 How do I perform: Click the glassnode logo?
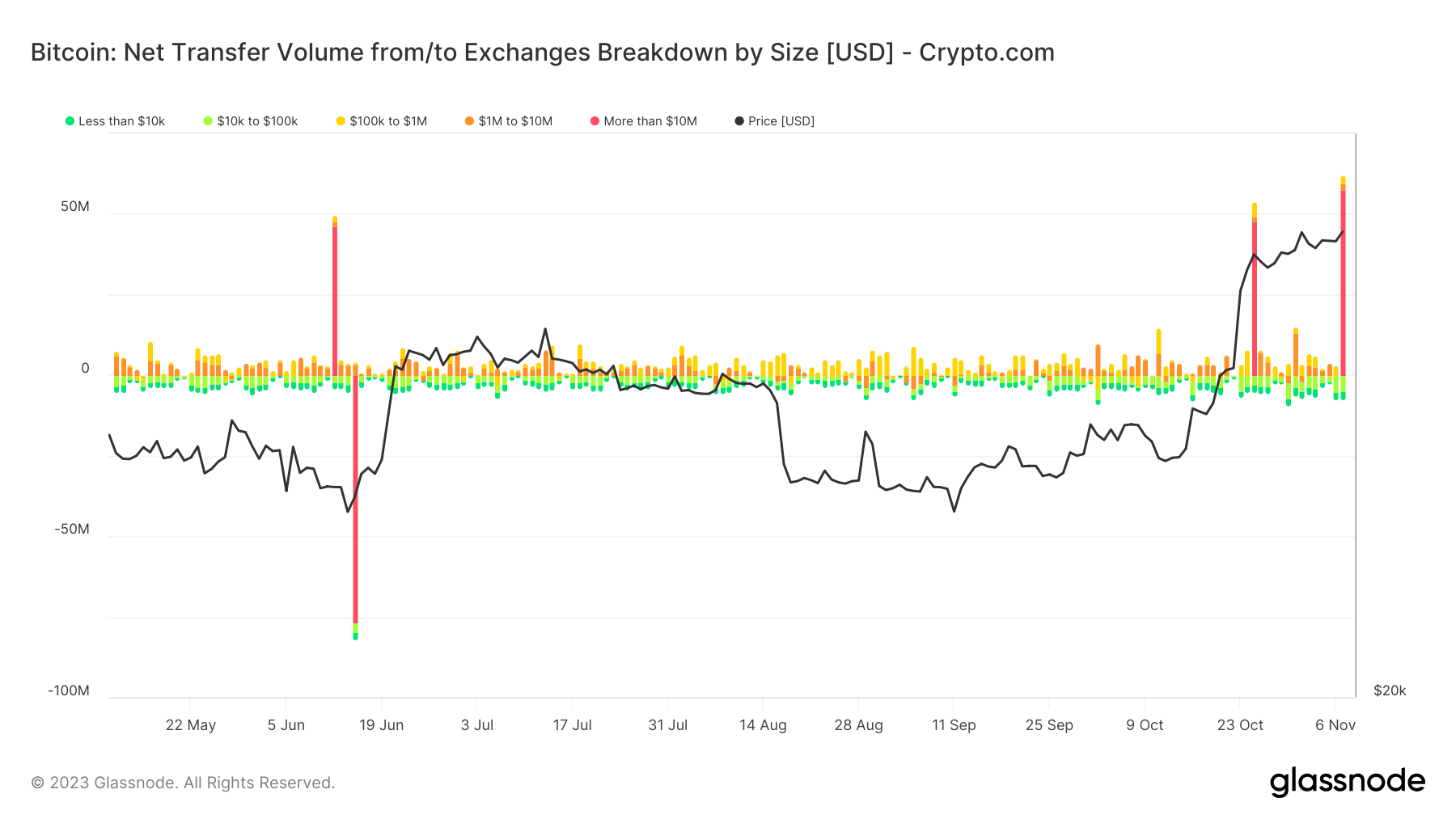point(1347,782)
